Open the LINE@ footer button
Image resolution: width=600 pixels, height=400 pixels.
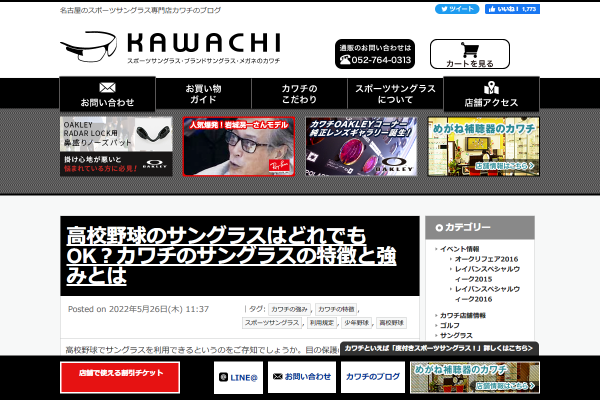point(238,377)
